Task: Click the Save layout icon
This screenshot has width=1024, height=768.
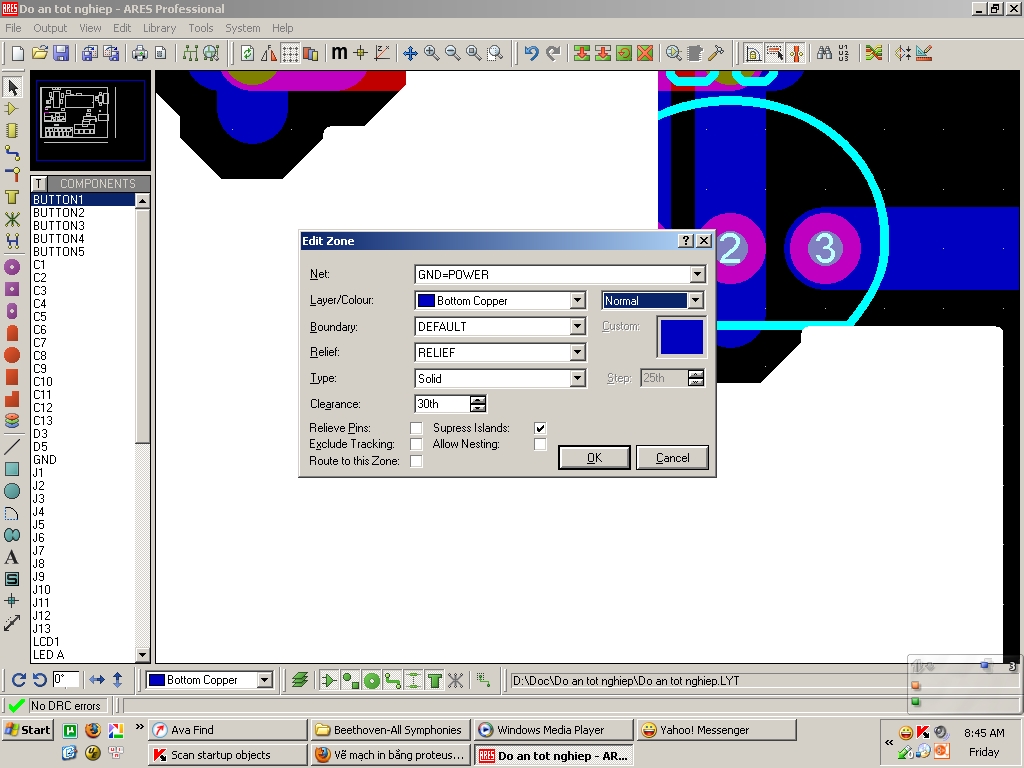Action: click(61, 53)
